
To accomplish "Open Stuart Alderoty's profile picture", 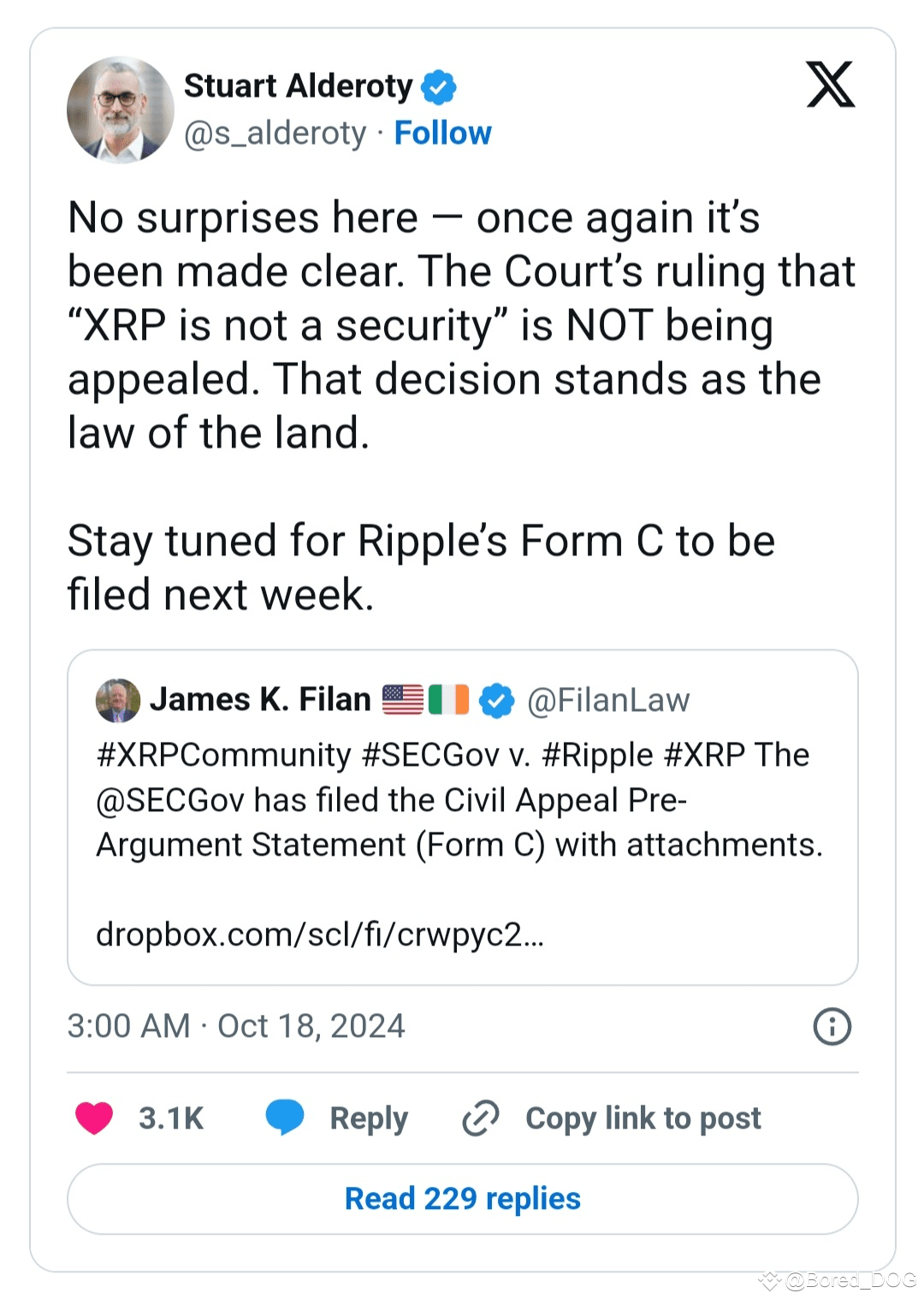I will (121, 110).
